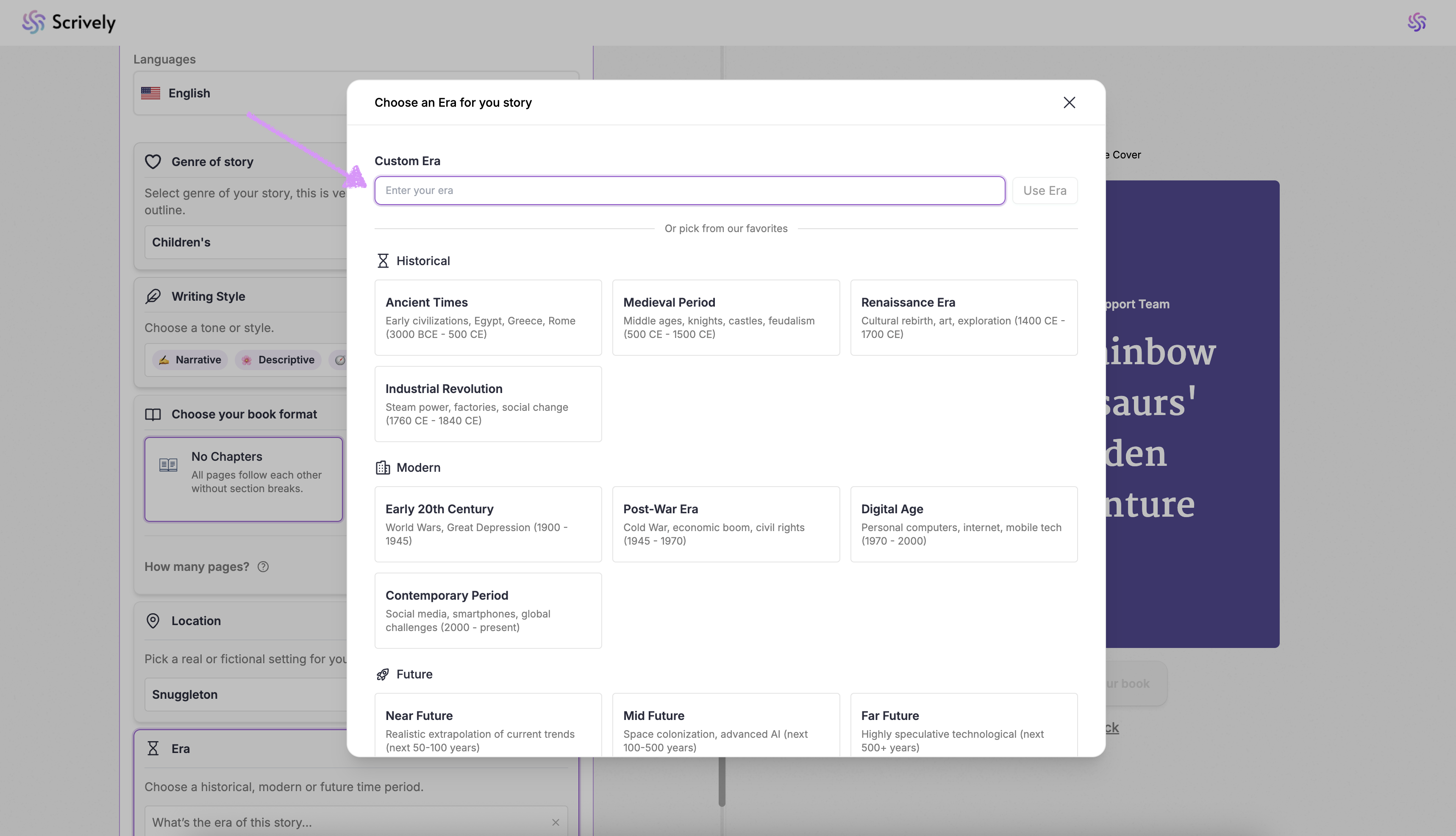1456x836 pixels.
Task: Open the profile swirl icon top right
Action: pyautogui.click(x=1416, y=22)
